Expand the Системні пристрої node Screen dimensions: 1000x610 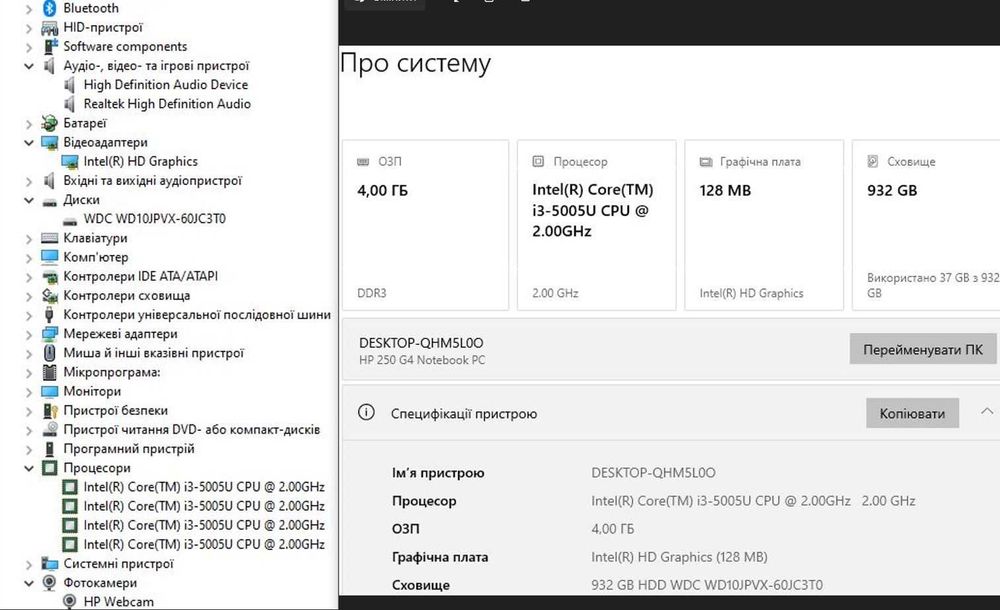coord(29,564)
